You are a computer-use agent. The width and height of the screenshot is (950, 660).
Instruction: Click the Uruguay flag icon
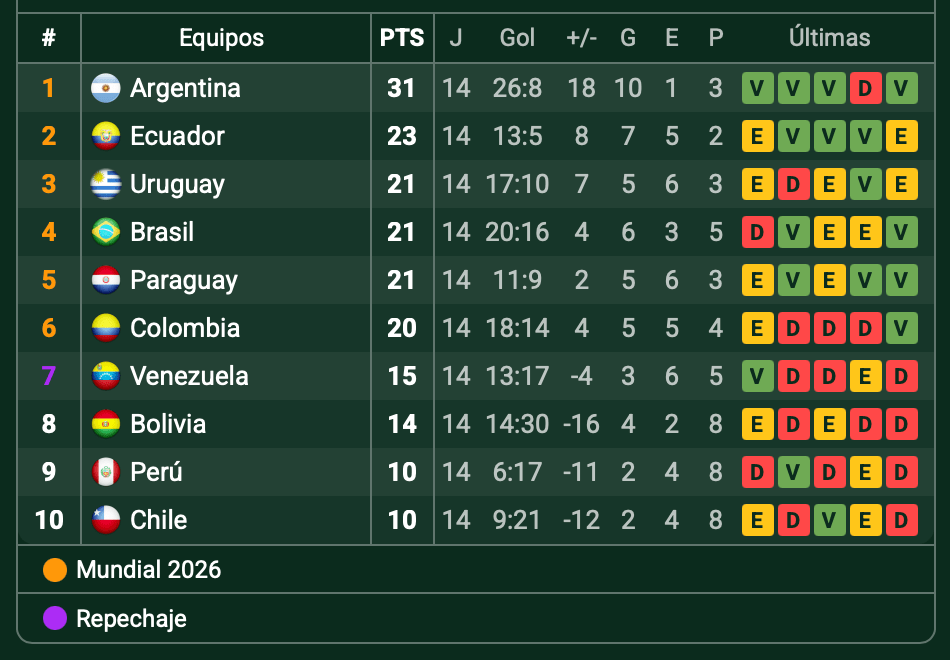105,184
